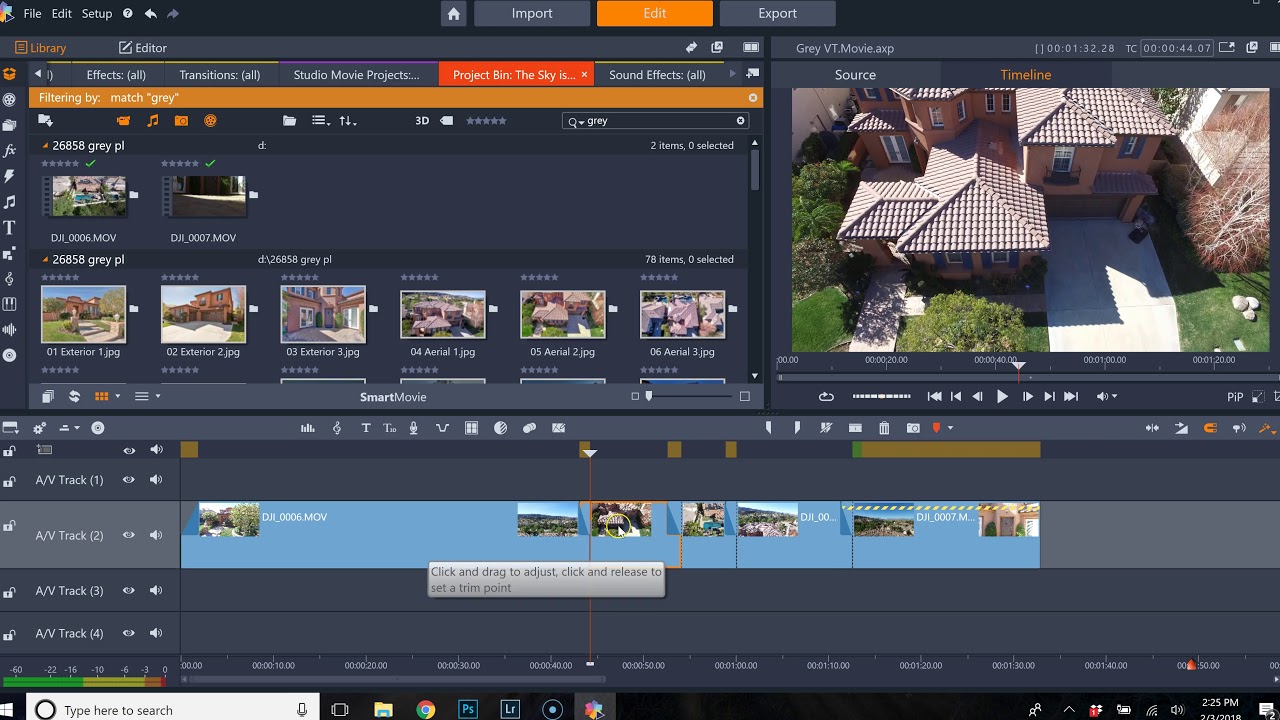Open the thumbnail view dropdown arrow

click(118, 397)
